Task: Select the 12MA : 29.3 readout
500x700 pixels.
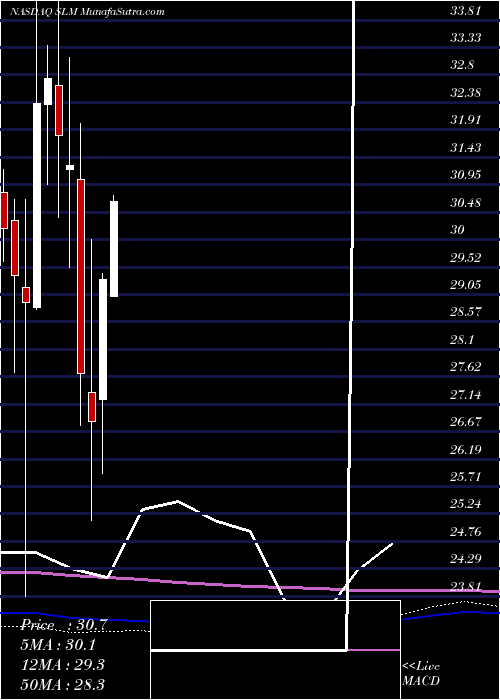Action: click(x=63, y=665)
